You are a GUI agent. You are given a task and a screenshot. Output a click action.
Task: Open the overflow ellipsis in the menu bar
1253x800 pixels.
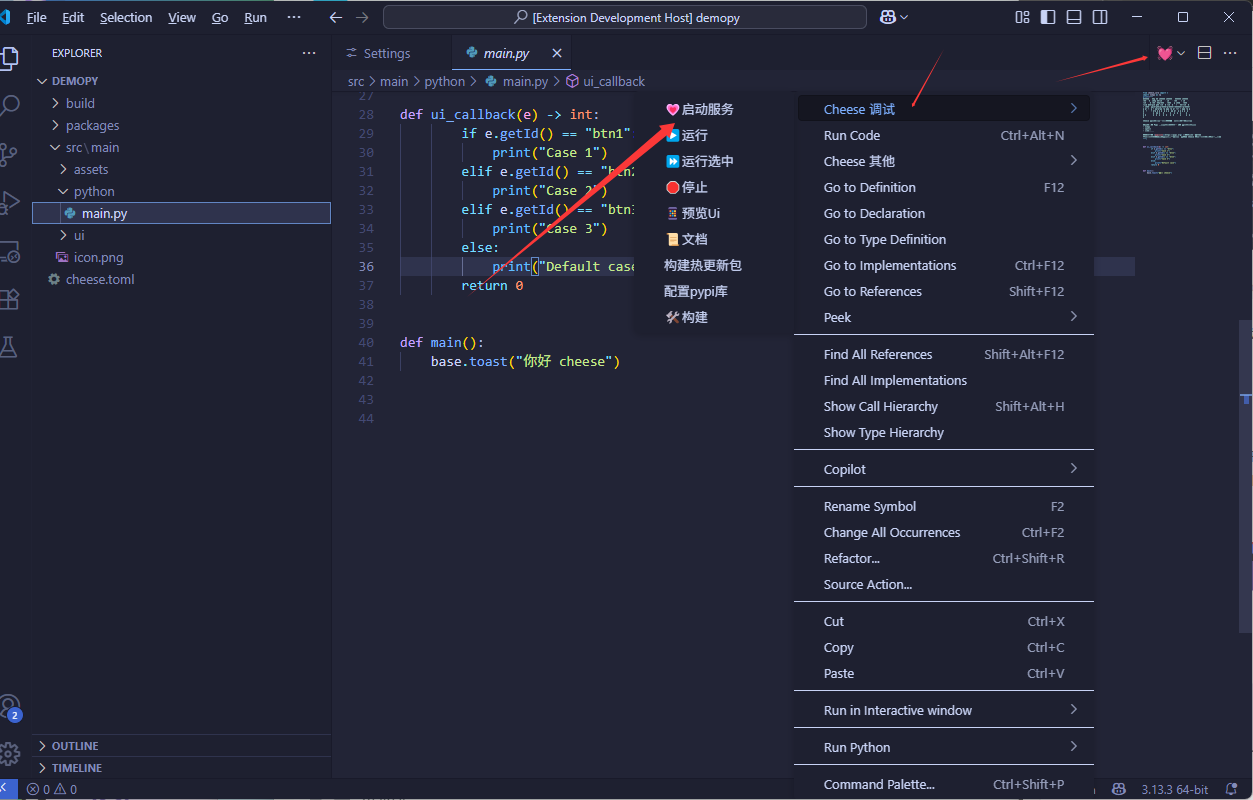click(293, 17)
